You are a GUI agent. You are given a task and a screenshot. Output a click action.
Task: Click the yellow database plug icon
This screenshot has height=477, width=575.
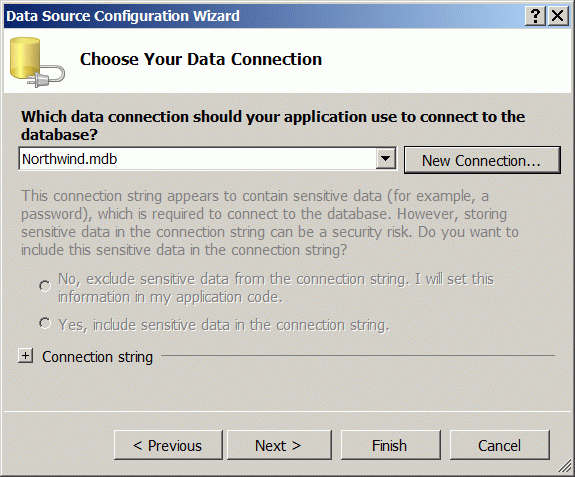pos(37,62)
